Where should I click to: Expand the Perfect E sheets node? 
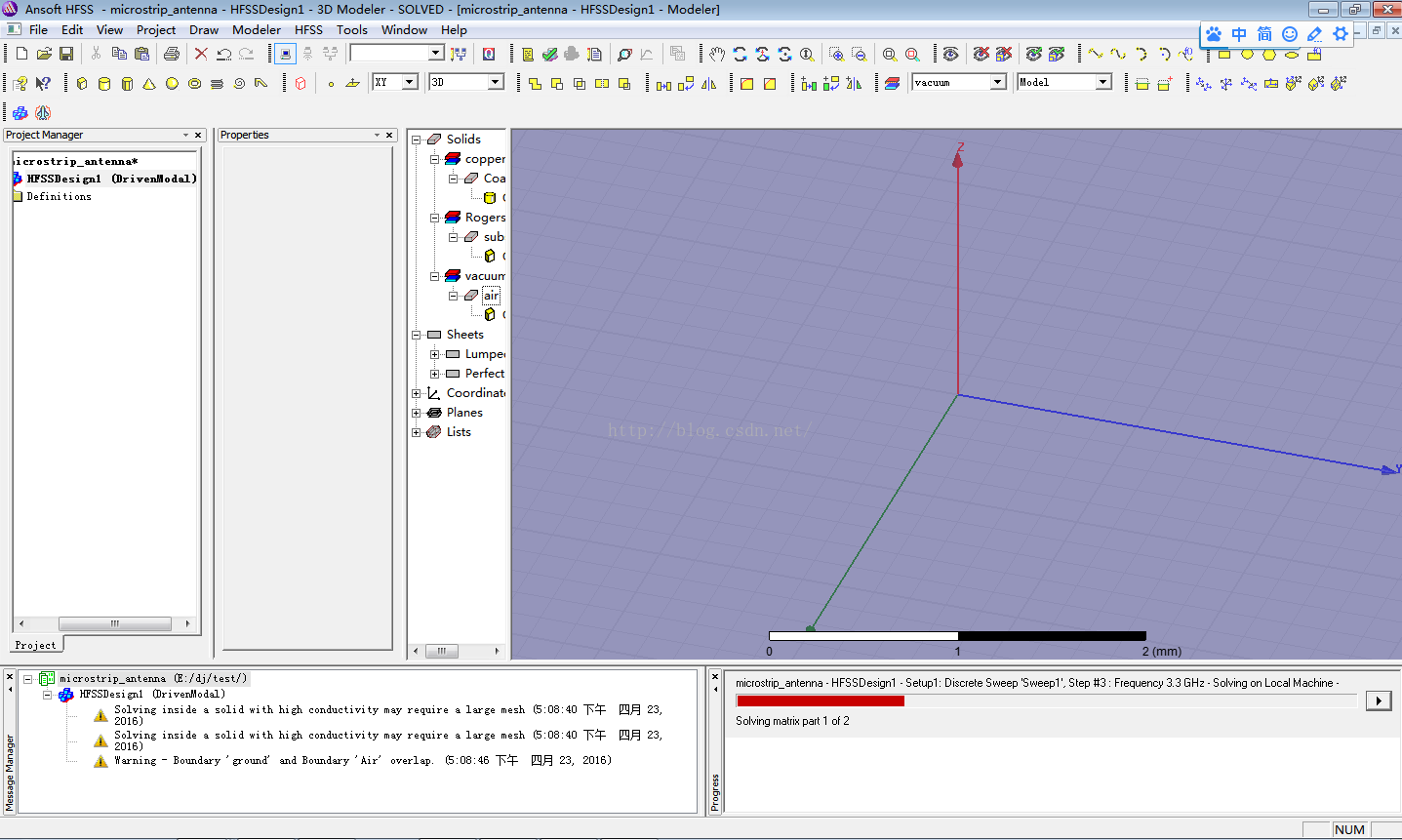point(435,374)
